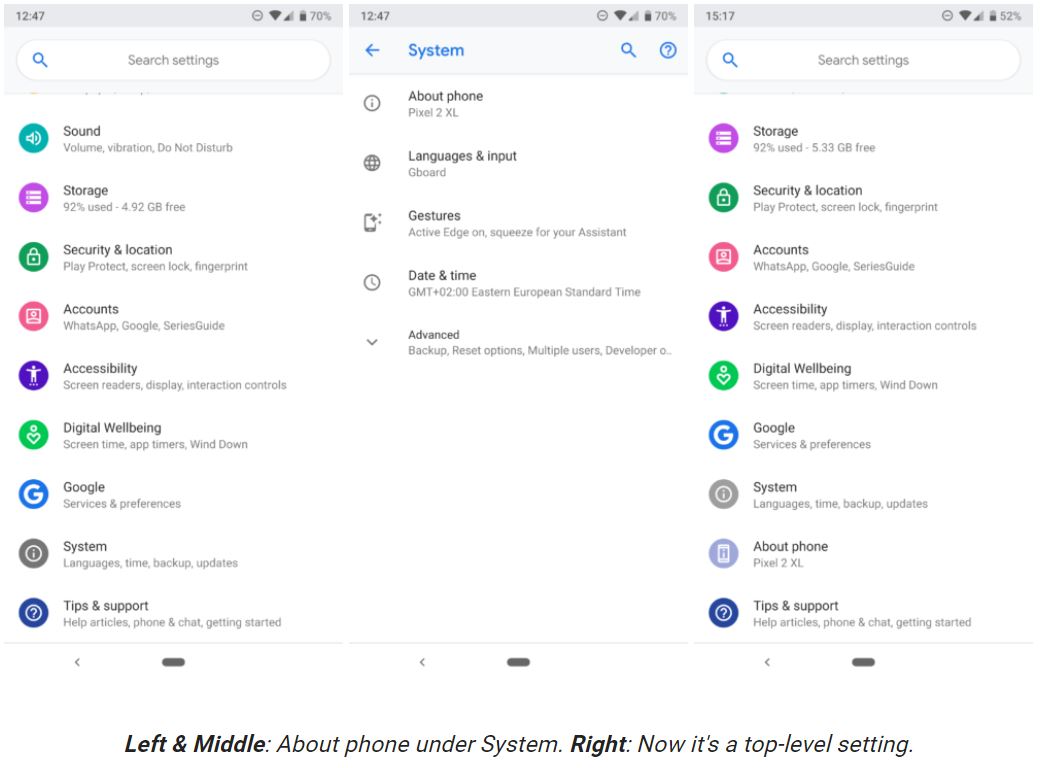Tap the Gestures phone-sparkle icon

372,223
